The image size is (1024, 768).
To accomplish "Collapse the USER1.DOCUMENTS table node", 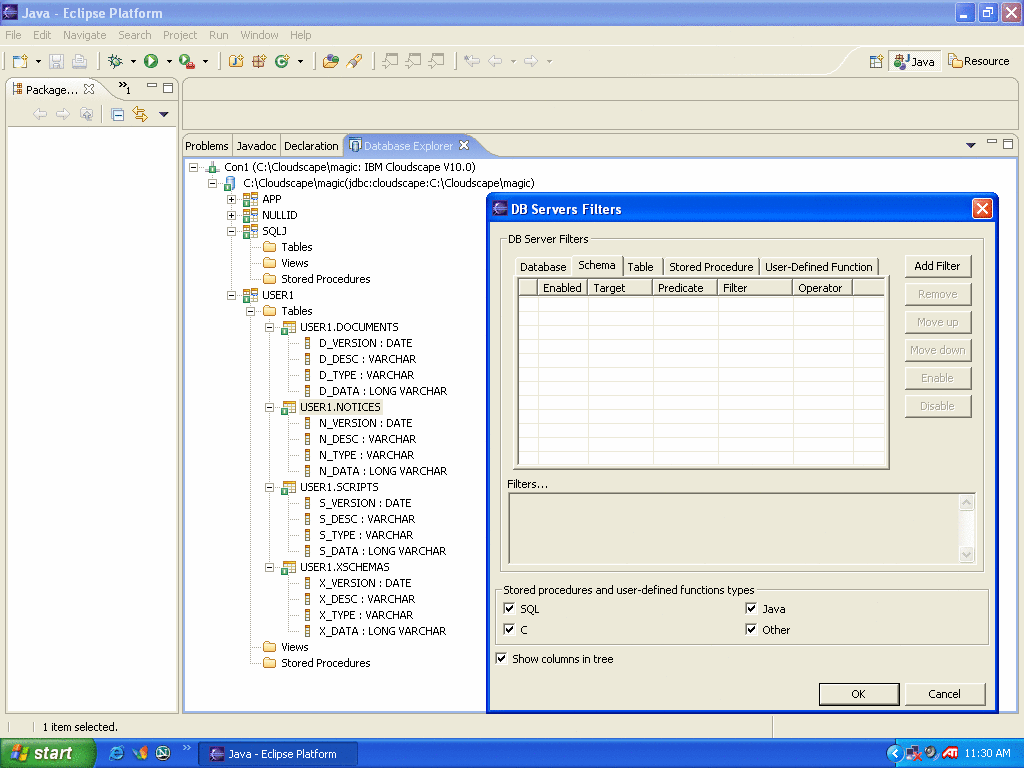I will pyautogui.click(x=270, y=327).
